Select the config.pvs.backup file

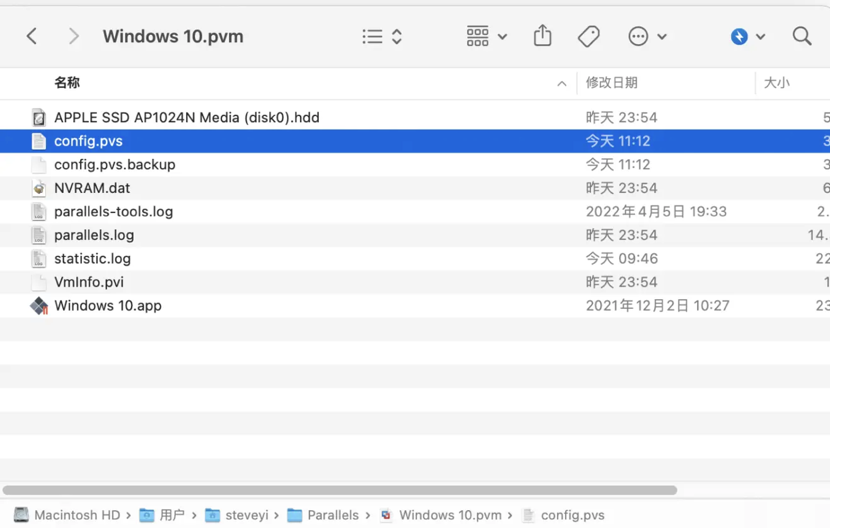114,165
